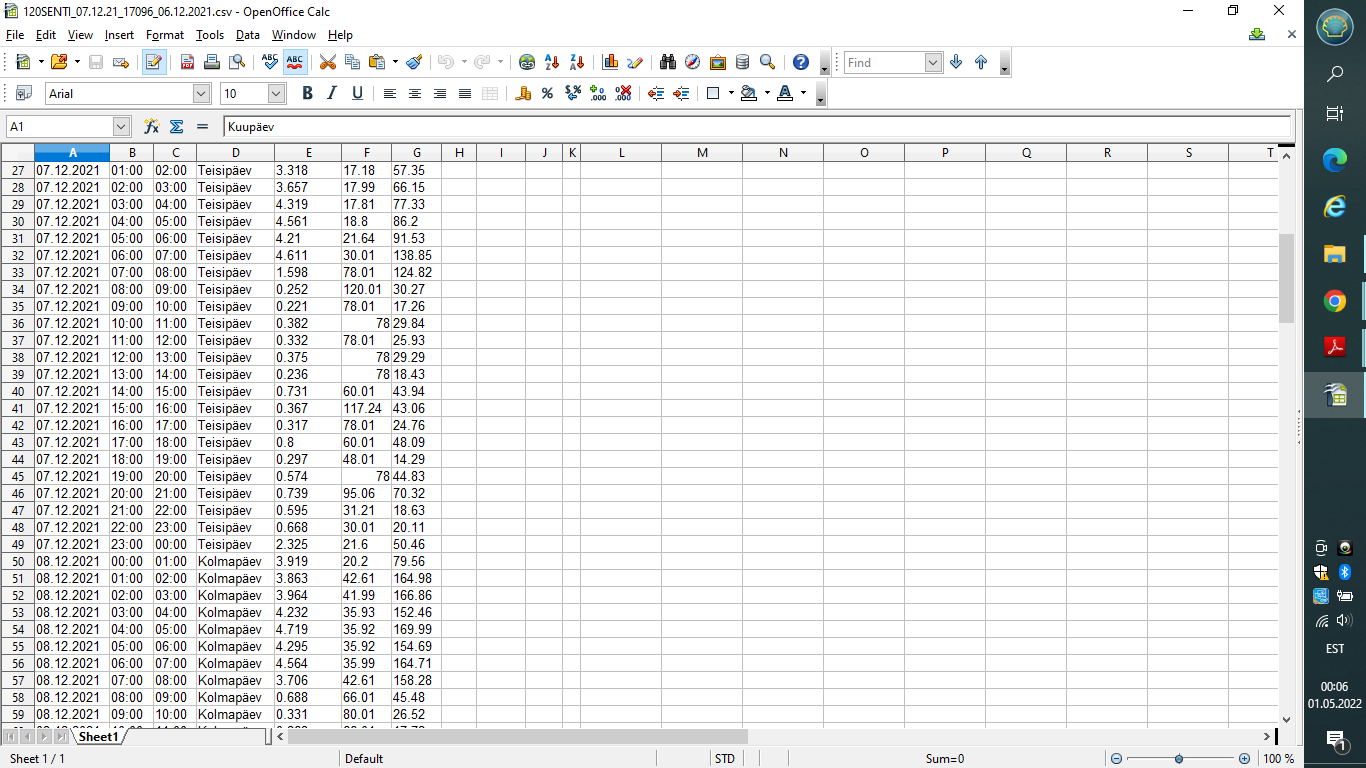Open the Font Name dropdown
The image size is (1366, 768).
(x=201, y=93)
